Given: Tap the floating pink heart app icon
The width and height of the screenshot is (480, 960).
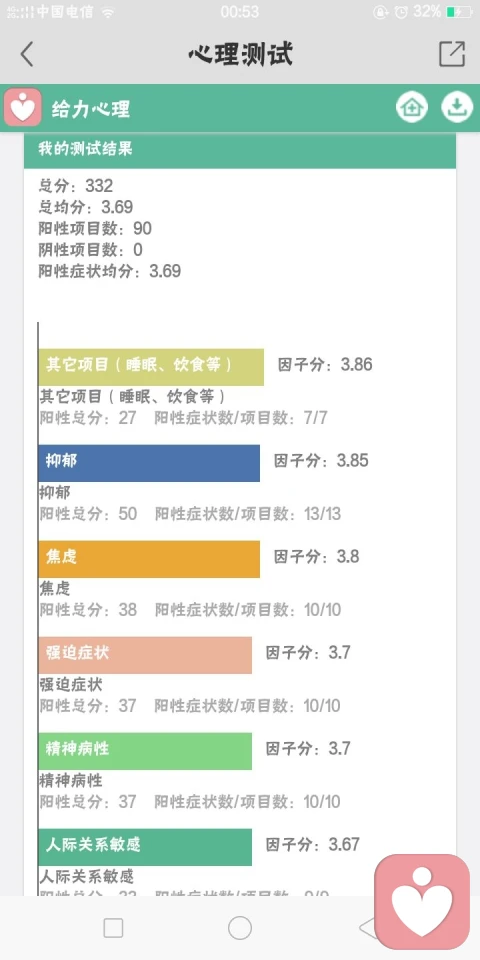Looking at the screenshot, I should [422, 901].
